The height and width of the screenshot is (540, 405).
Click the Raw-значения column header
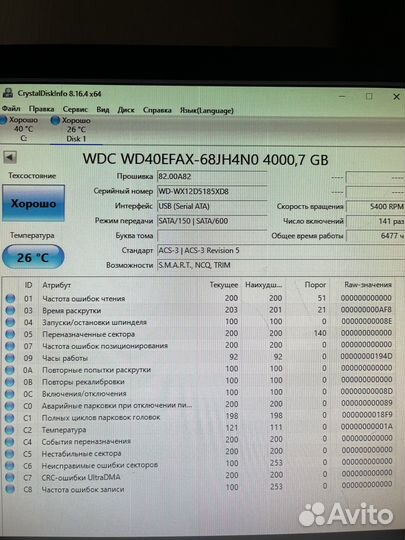(368, 284)
